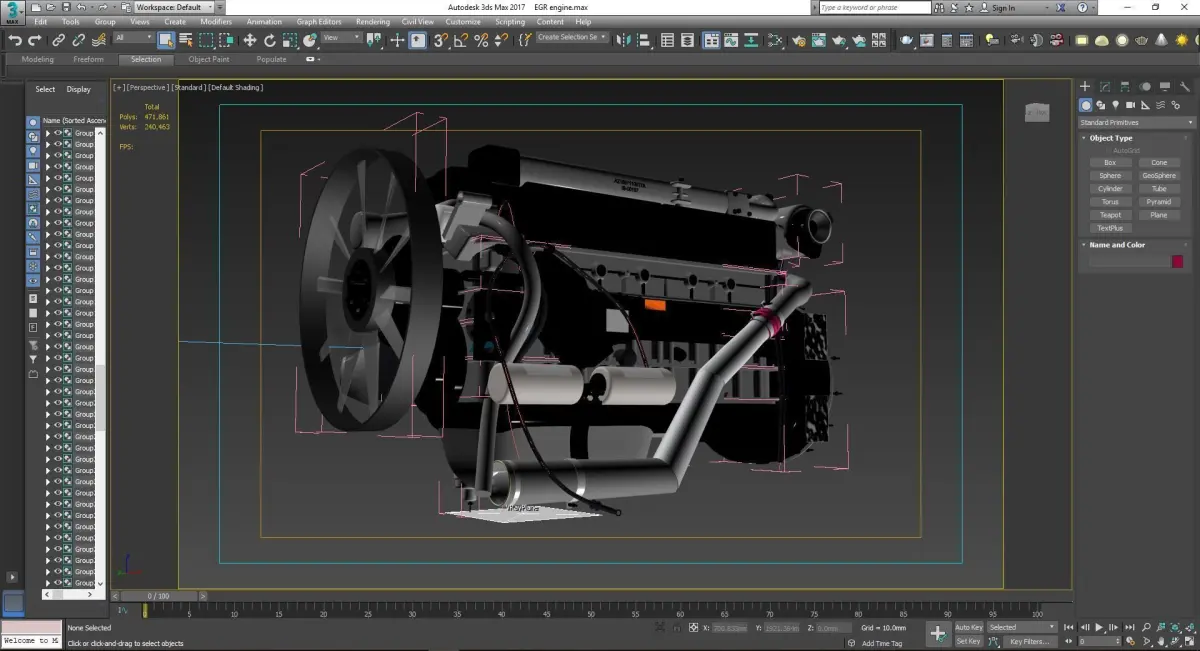Screen dimensions: 1200x651
Task: Click the Undo arrow icon
Action: [15, 41]
